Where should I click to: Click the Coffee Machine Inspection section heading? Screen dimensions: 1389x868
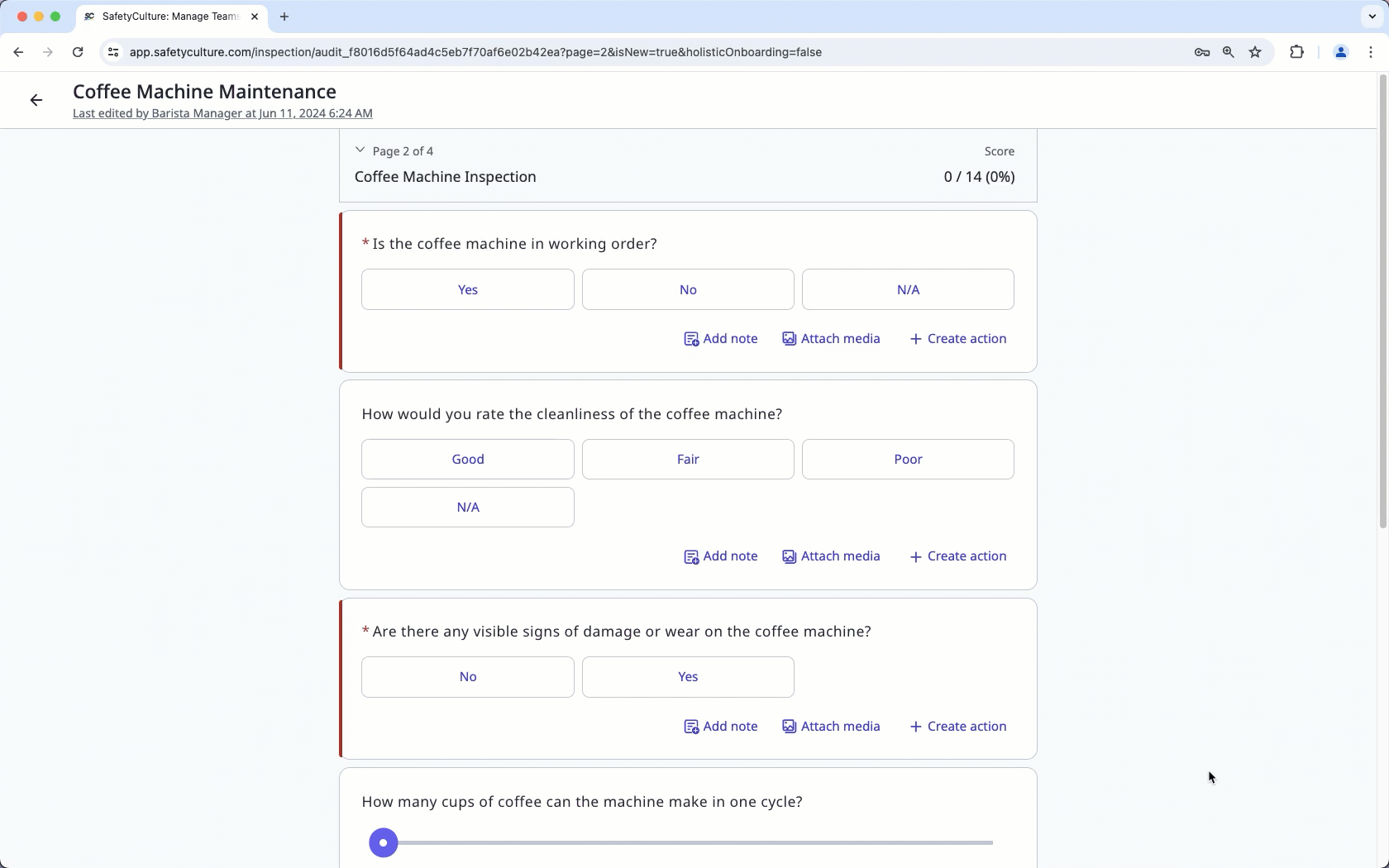pos(445,177)
